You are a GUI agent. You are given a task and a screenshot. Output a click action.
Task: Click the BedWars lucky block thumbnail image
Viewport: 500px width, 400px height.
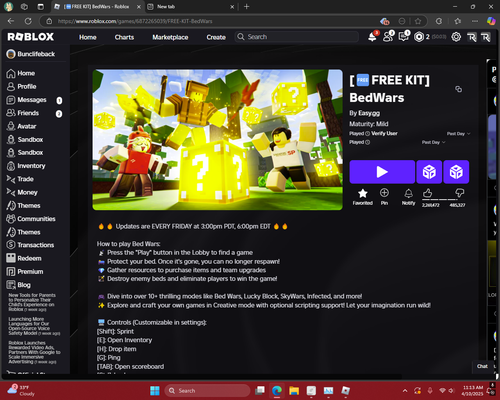(x=217, y=140)
